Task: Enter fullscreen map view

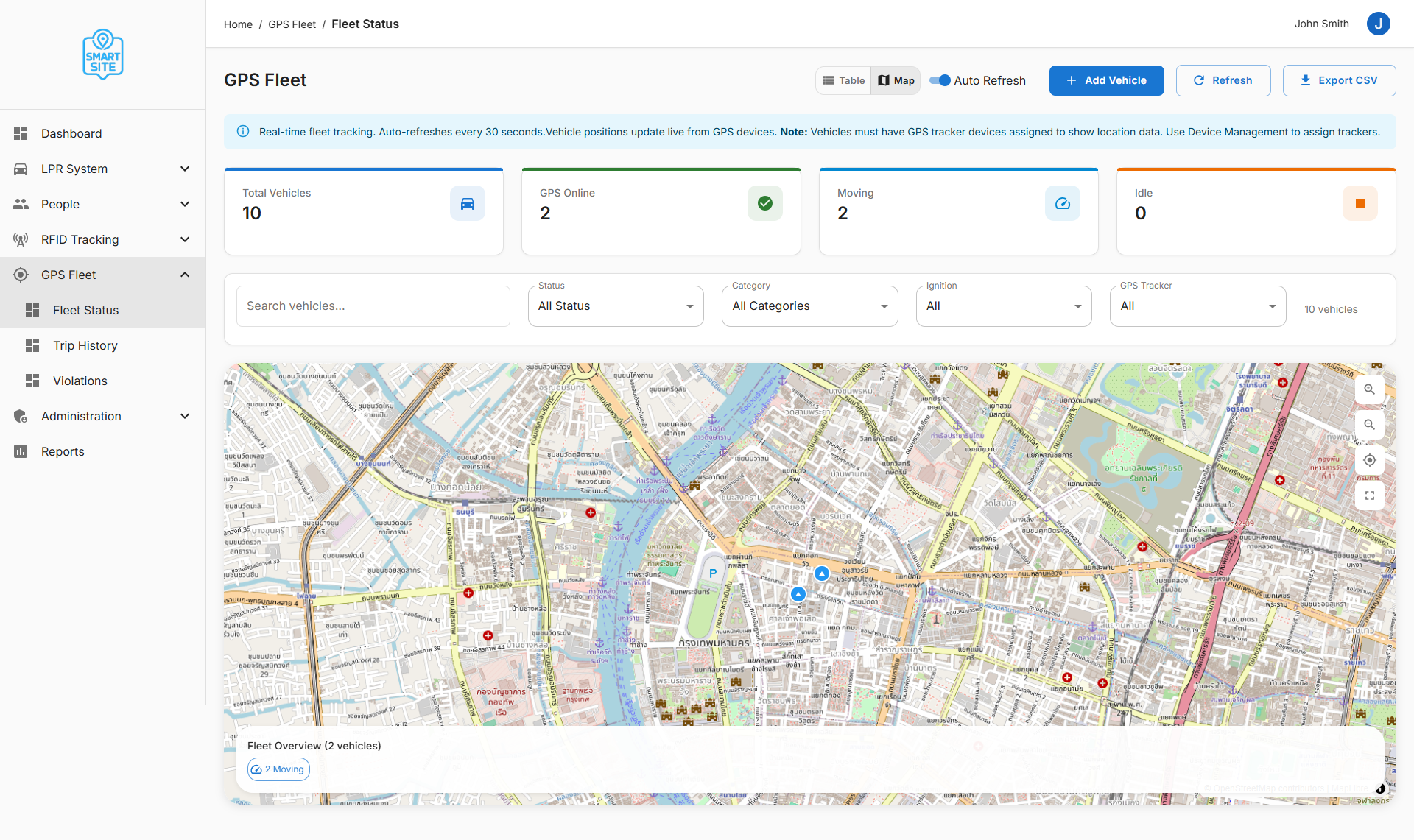Action: (x=1369, y=495)
